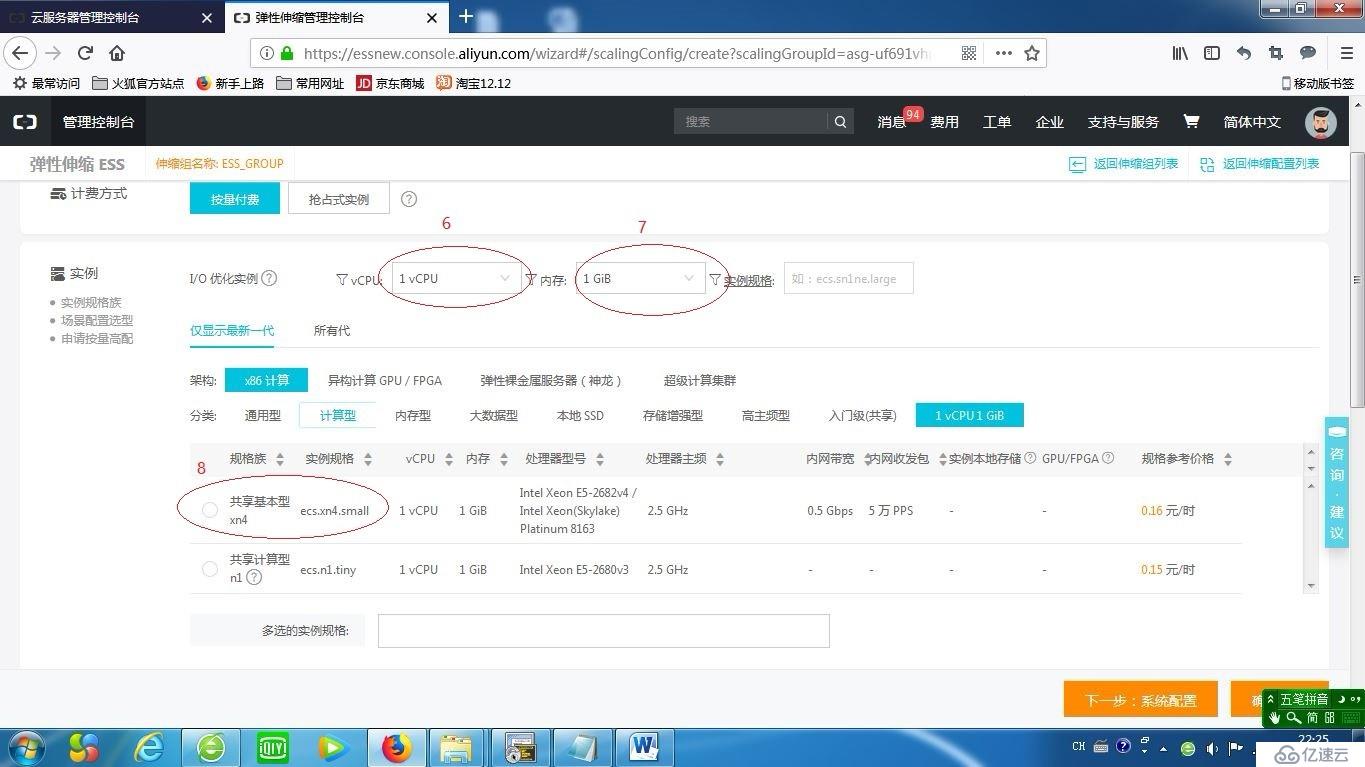Image resolution: width=1365 pixels, height=767 pixels.
Task: Open the Firefox taskbar icon
Action: point(397,747)
